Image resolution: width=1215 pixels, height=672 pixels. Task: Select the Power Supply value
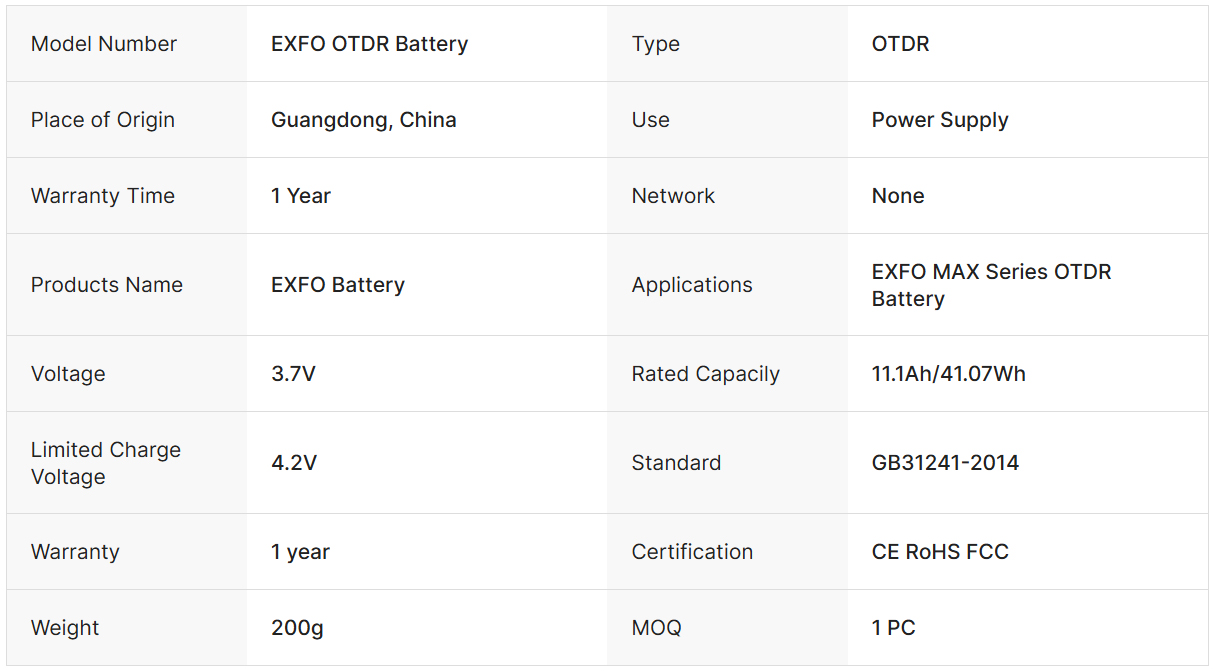pos(940,120)
